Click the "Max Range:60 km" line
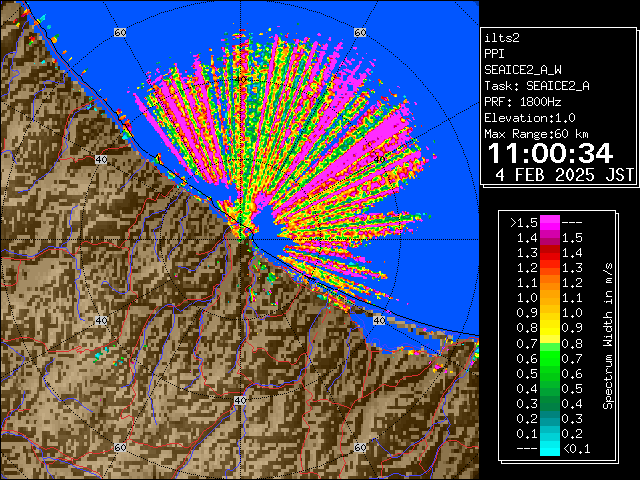Image resolution: width=640 pixels, height=480 pixels. 536,134
